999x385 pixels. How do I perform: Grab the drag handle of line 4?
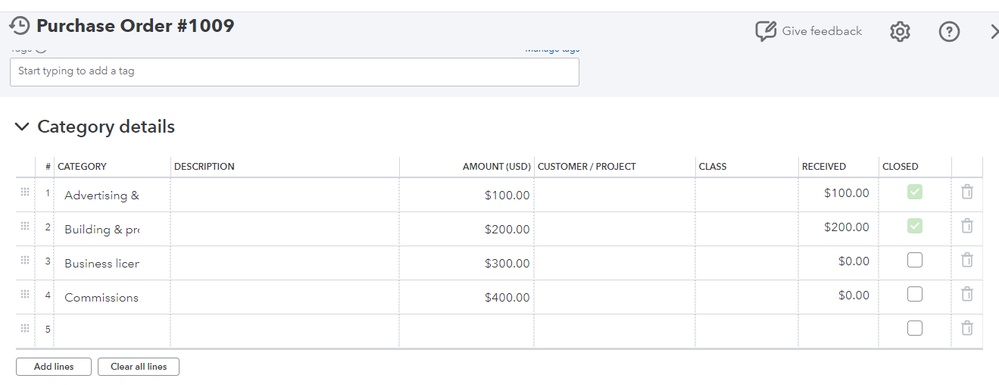[25, 294]
